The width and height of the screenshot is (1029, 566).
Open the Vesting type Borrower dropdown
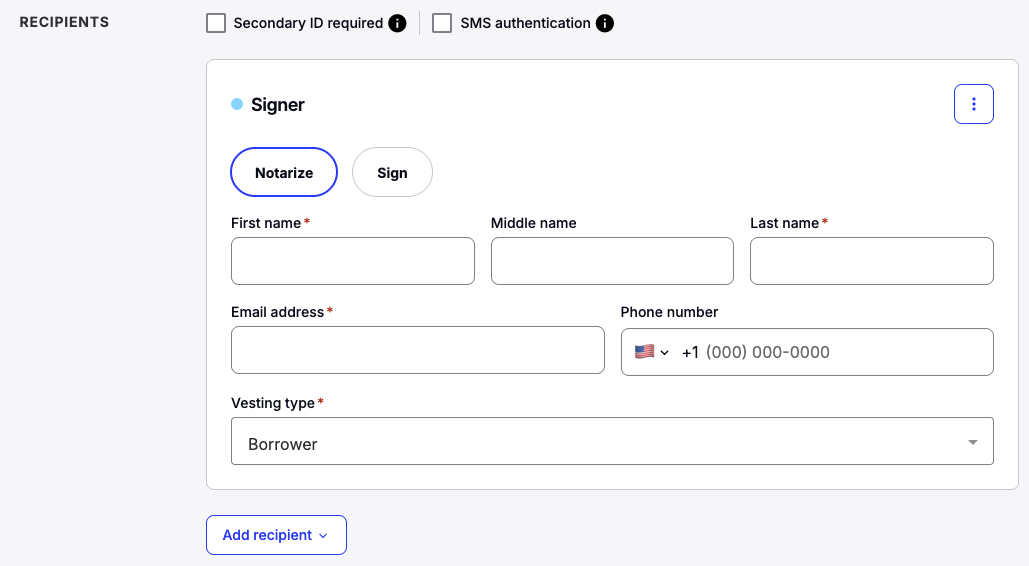click(x=612, y=441)
